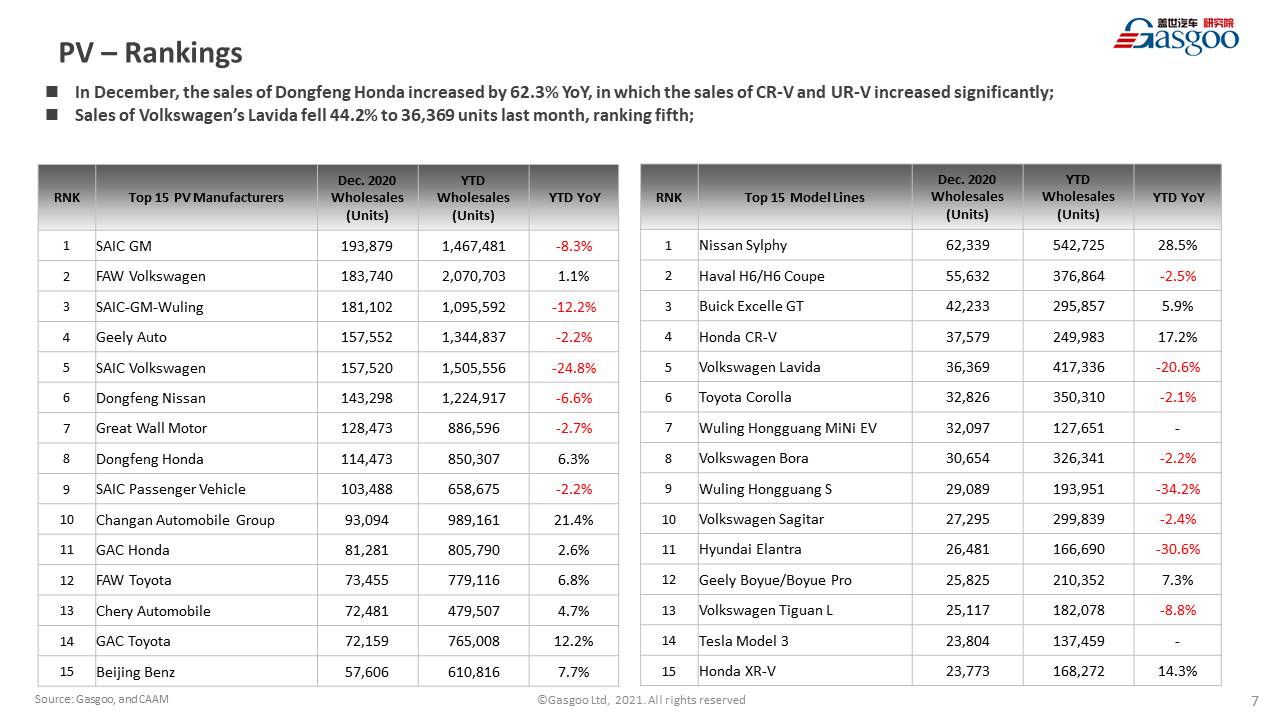Image resolution: width=1280 pixels, height=720 pixels.
Task: Select the Dongfeng Honda 62.3% bullet sentence
Action: click(564, 92)
